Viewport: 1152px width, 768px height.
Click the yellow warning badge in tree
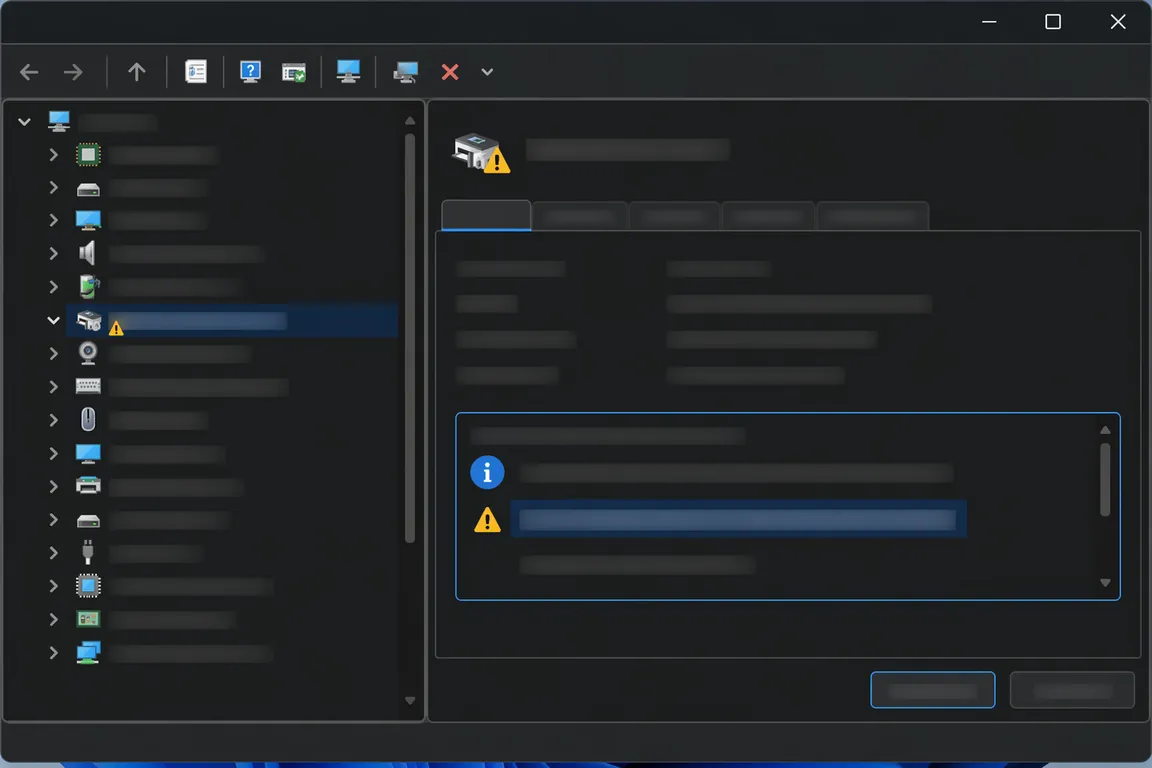tap(116, 328)
